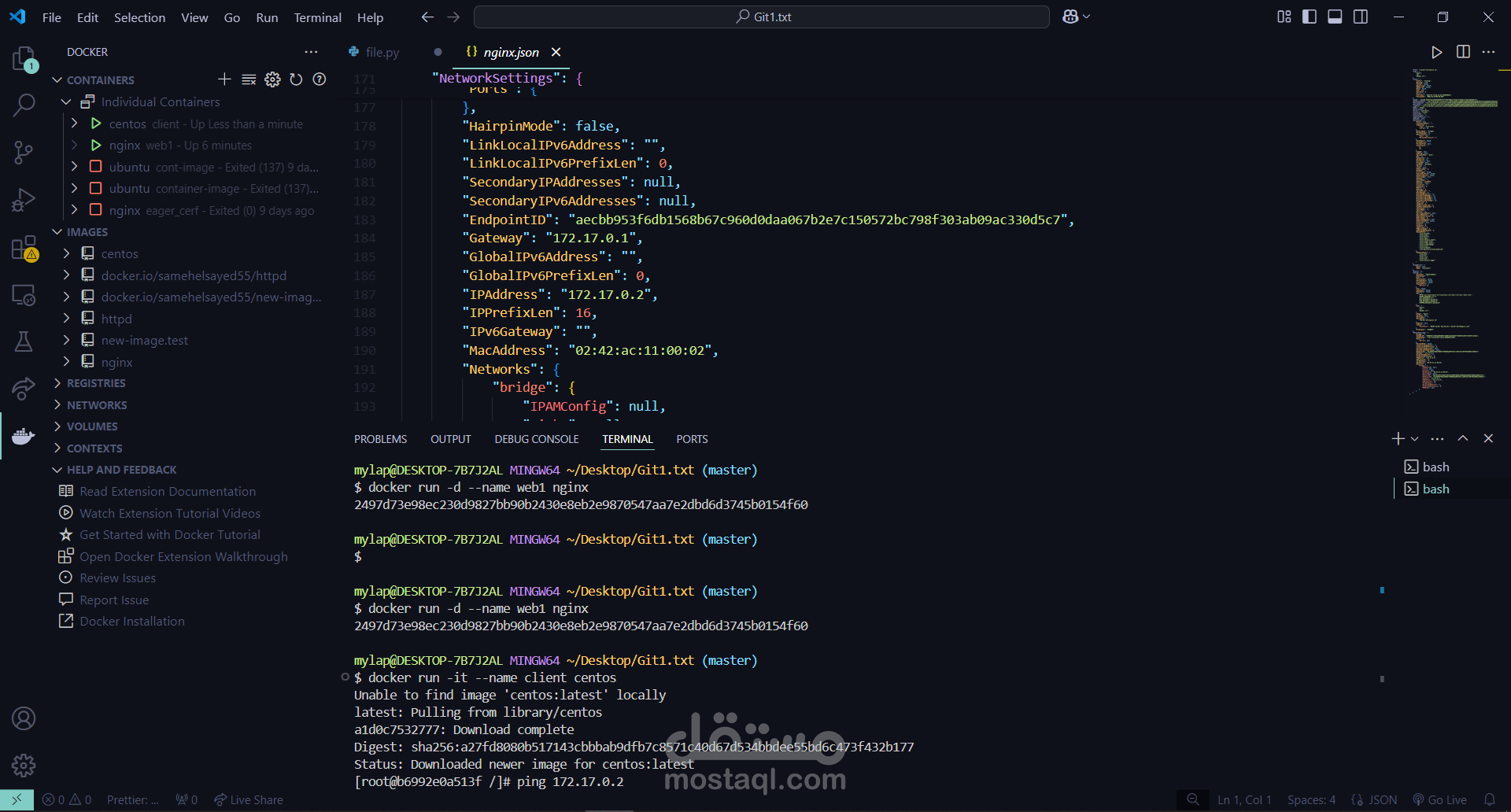1511x812 pixels.
Task: Expand ubuntu cont-image container node
Action: [74, 167]
